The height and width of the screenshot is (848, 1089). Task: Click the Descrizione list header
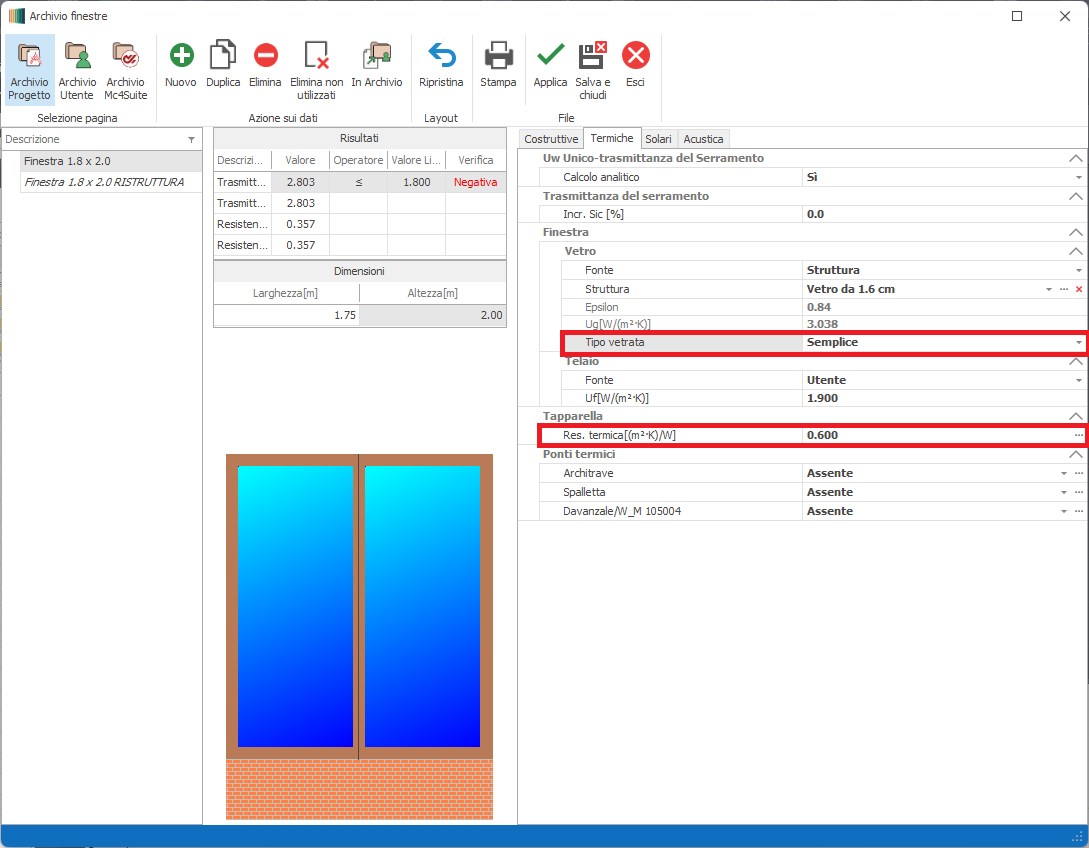click(101, 140)
